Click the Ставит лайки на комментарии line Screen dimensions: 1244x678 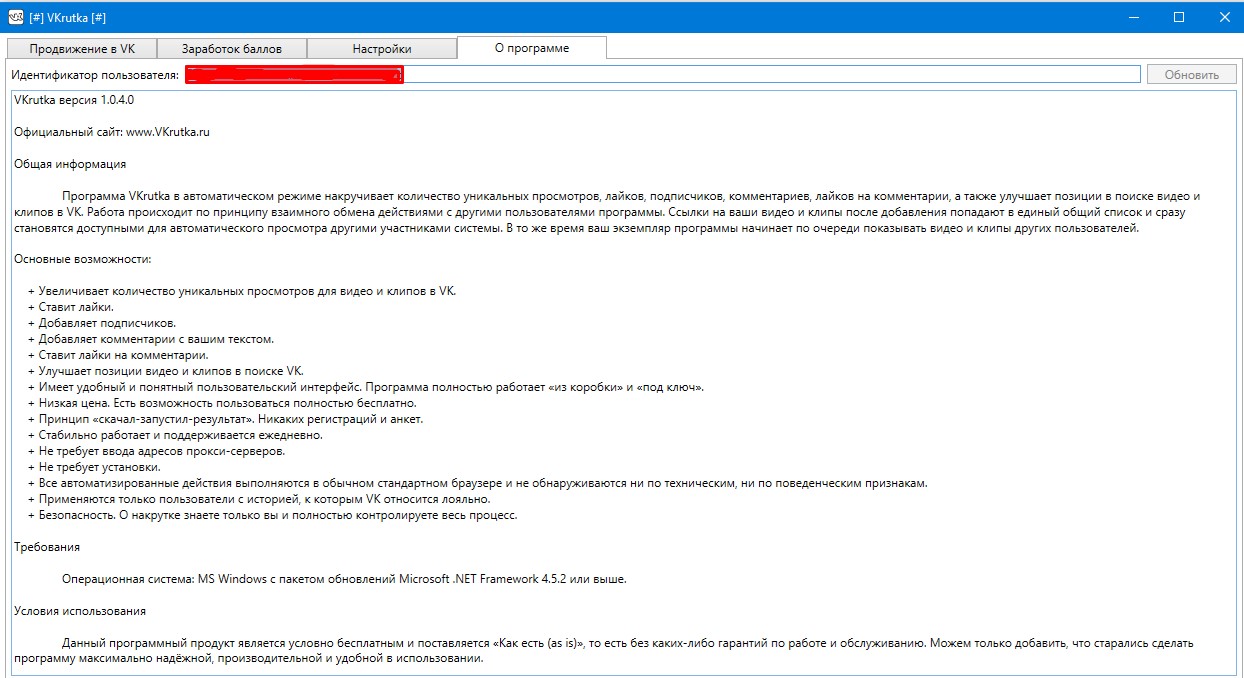[x=118, y=355]
